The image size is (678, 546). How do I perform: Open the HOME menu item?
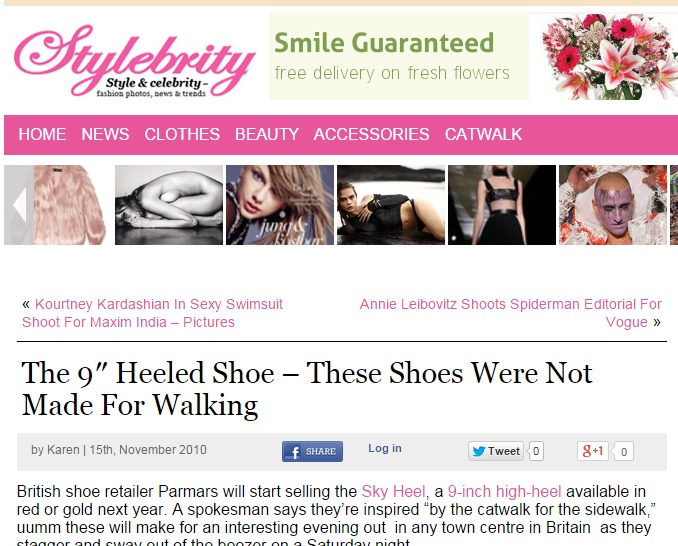point(42,134)
